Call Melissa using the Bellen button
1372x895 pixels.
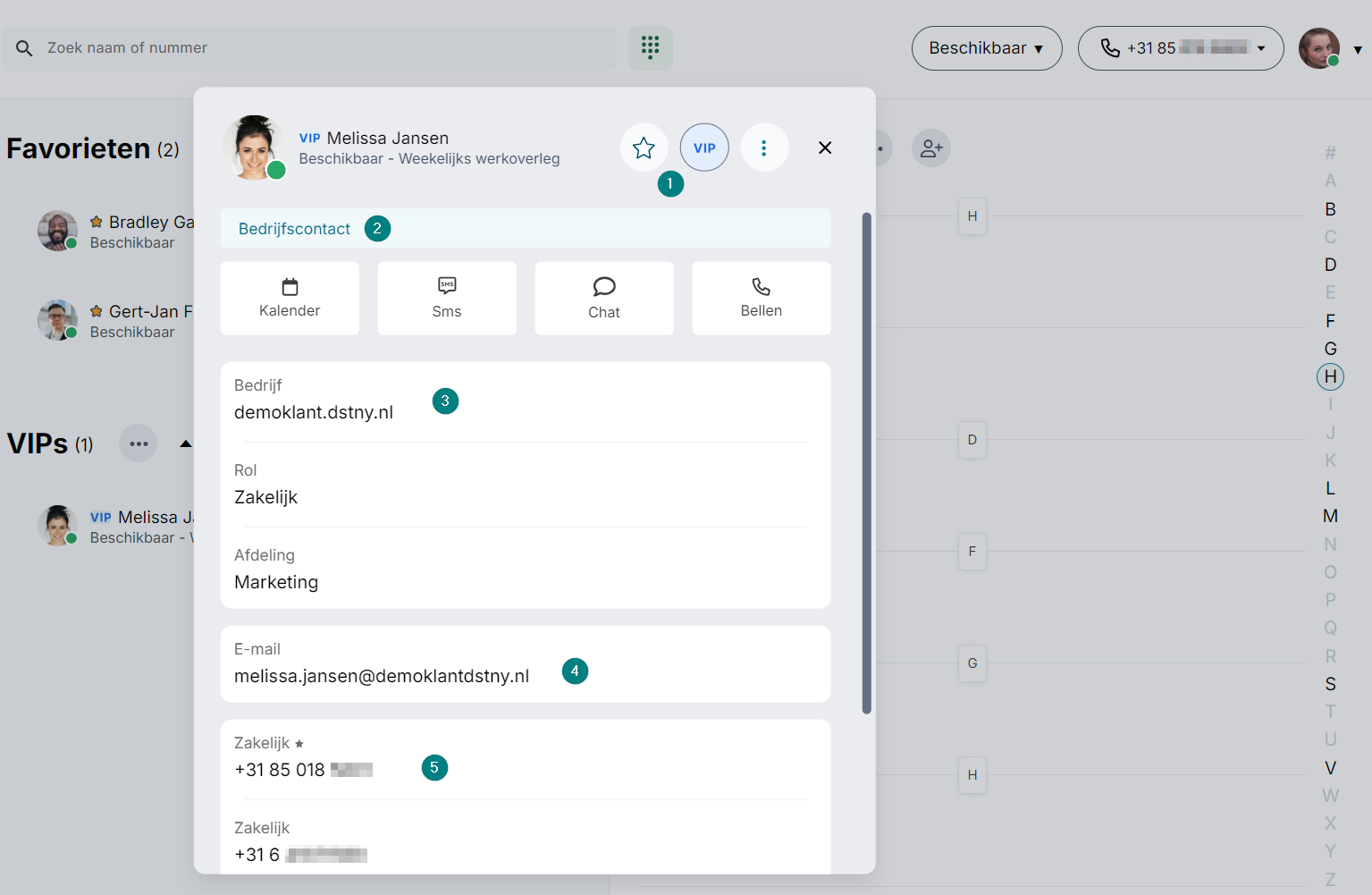pyautogui.click(x=762, y=299)
